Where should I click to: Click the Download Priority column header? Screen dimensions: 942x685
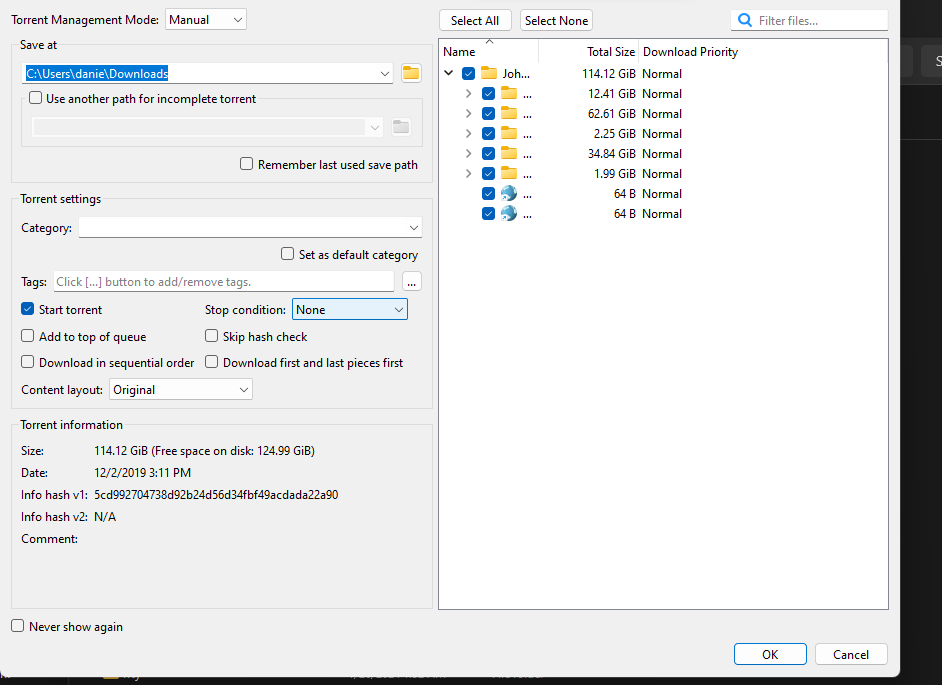point(690,52)
